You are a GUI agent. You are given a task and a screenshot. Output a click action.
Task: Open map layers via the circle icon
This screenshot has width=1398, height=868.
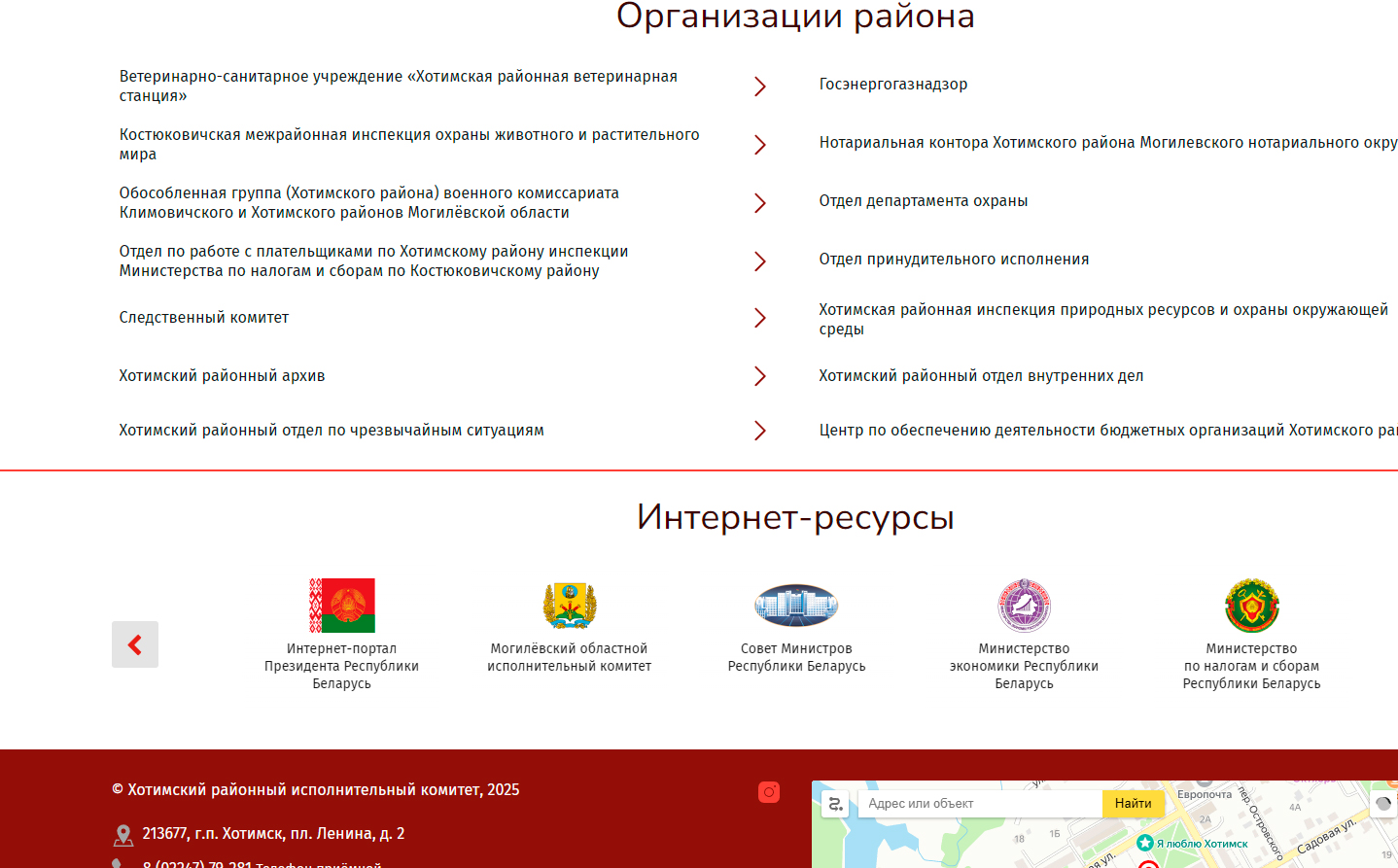pos(1383,804)
